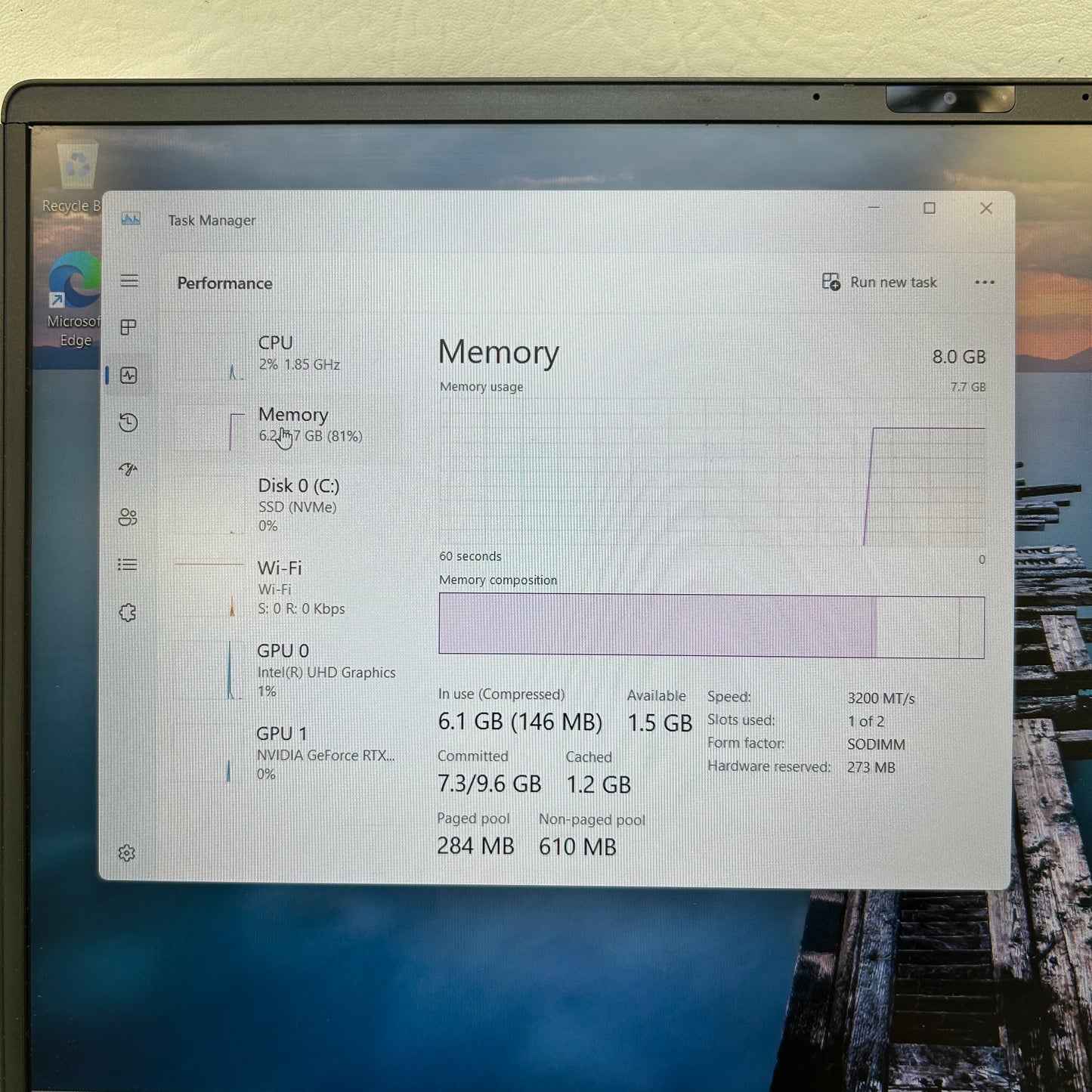Open the hamburger navigation menu
This screenshot has height=1092, width=1092.
click(x=129, y=280)
